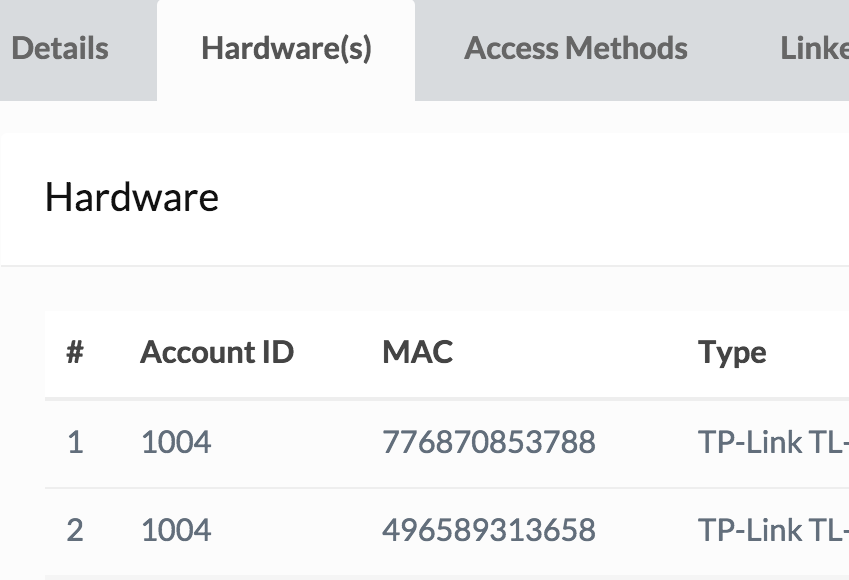The image size is (849, 580).
Task: Switch to the Details tab
Action: tap(60, 49)
